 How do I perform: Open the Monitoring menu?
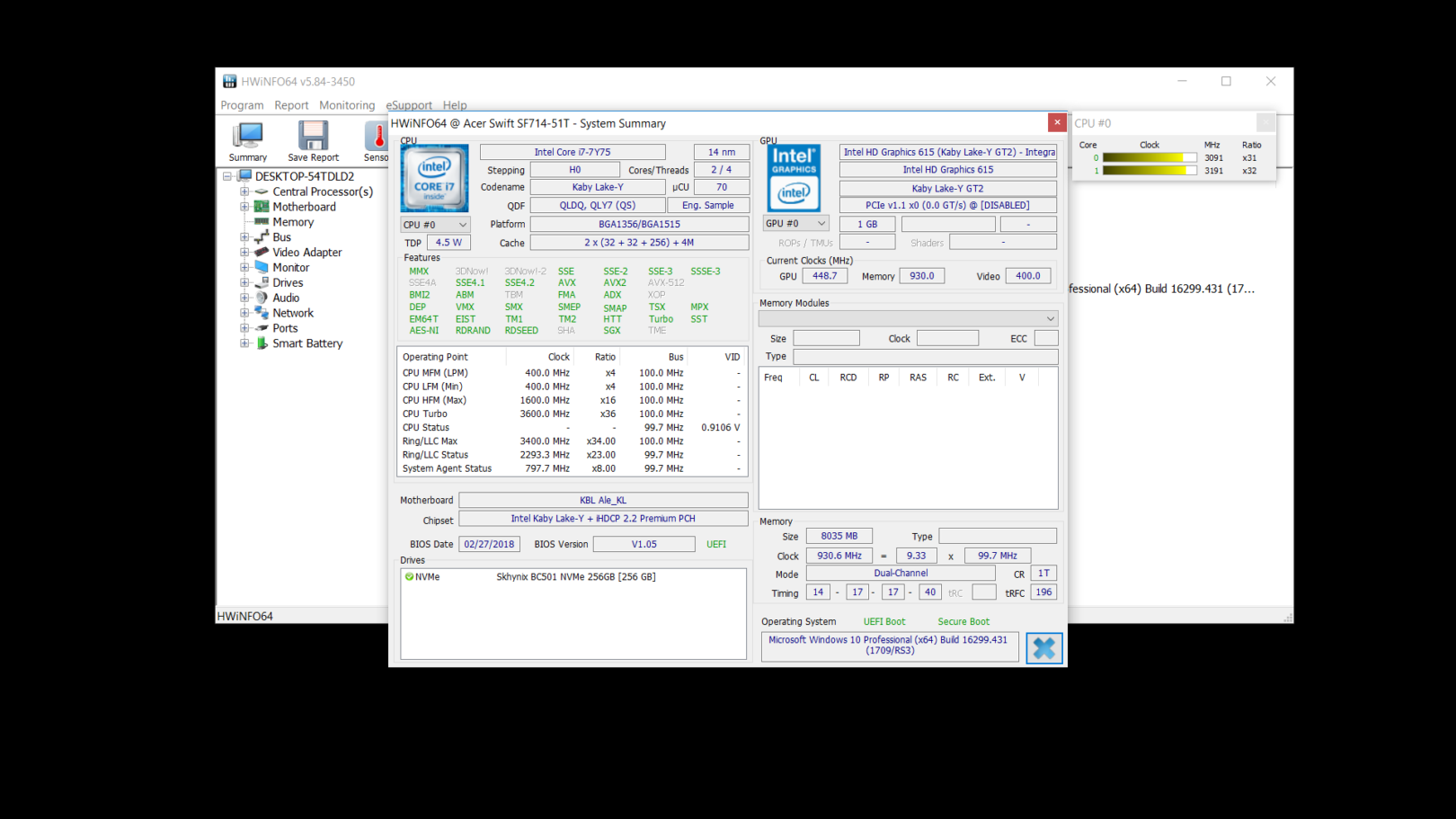click(x=346, y=105)
